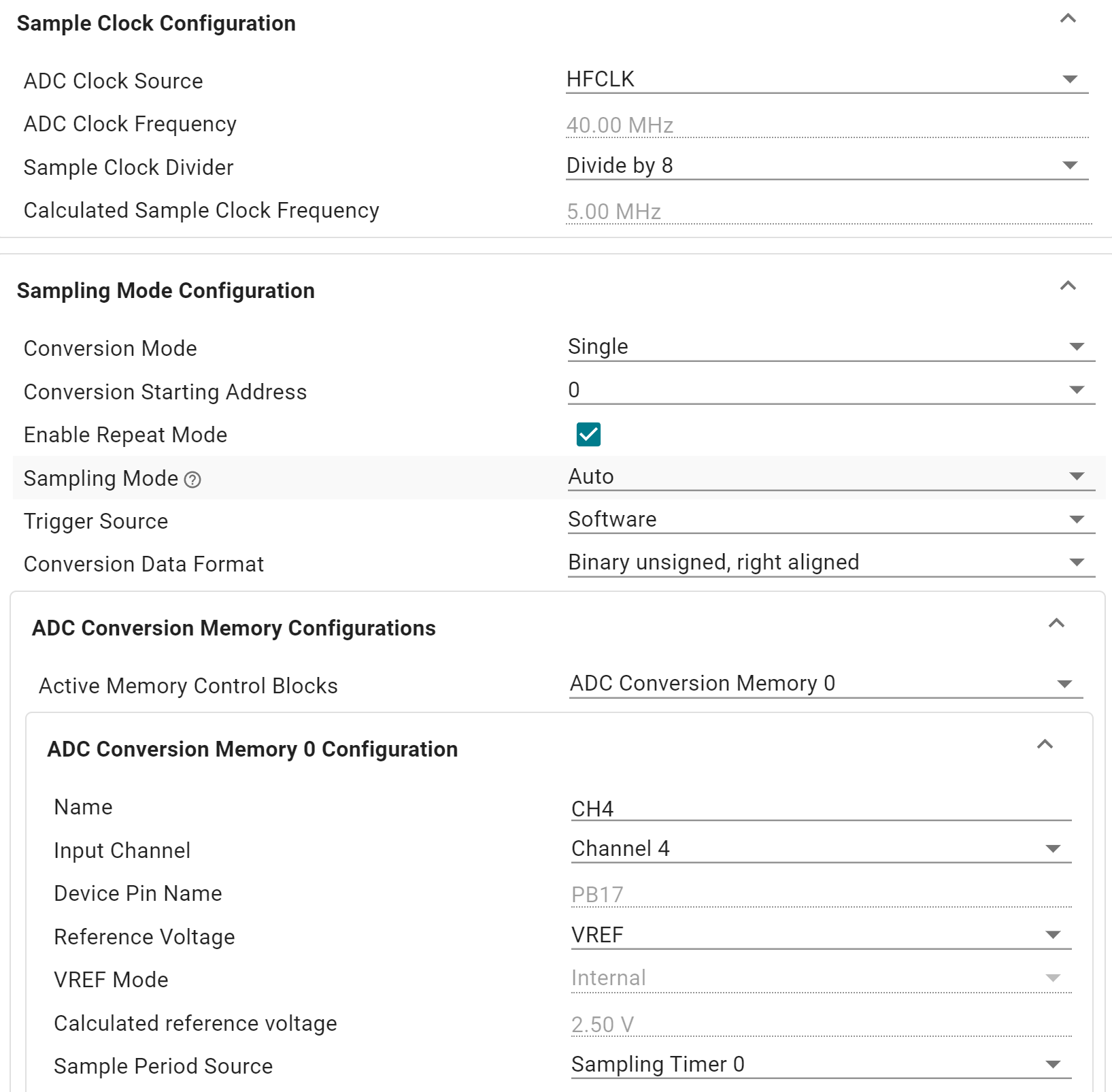Collapse ADC Conversion Memory Configurations panel

coord(1056,623)
